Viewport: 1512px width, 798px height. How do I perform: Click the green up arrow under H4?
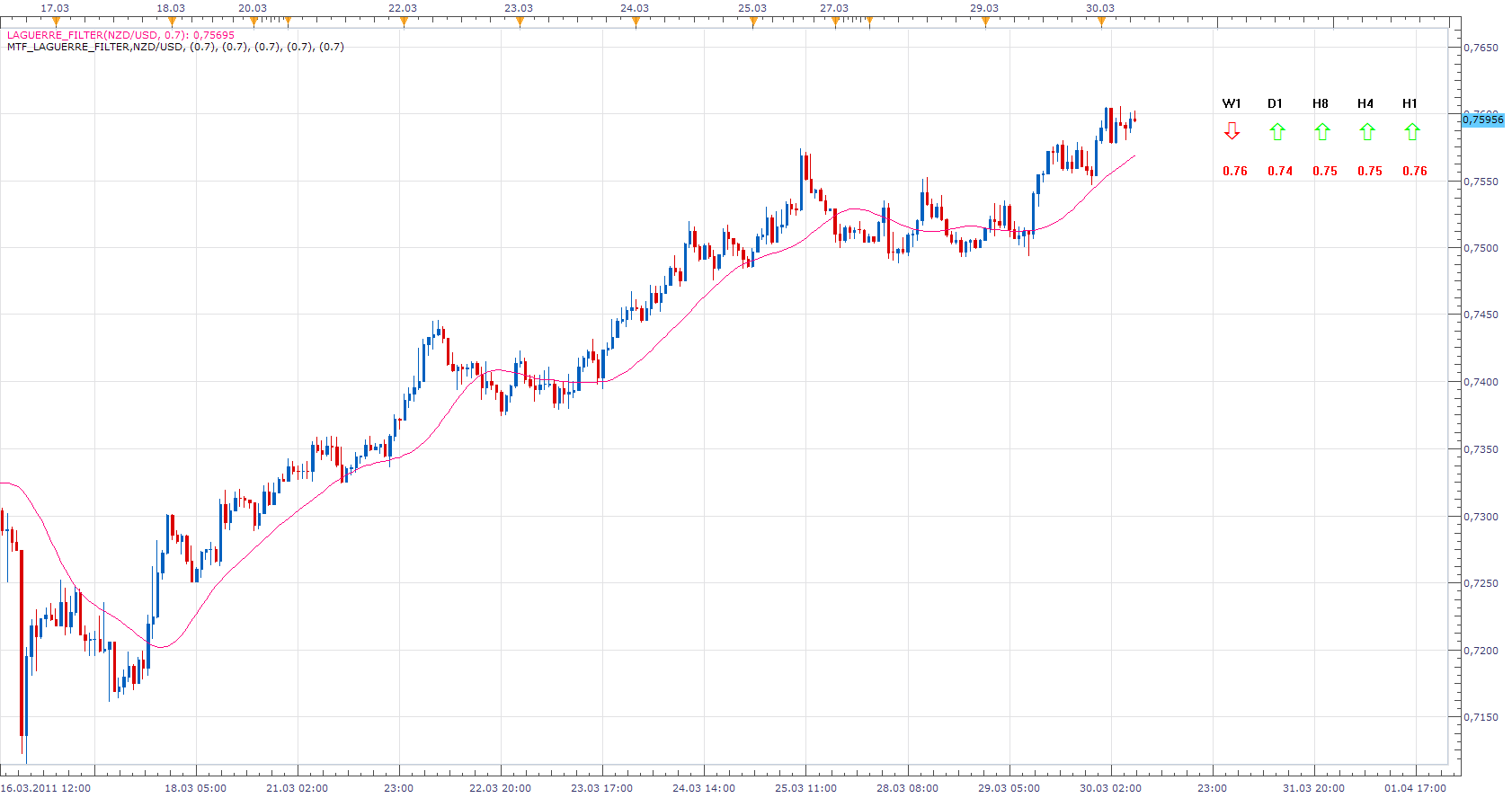(x=1366, y=131)
